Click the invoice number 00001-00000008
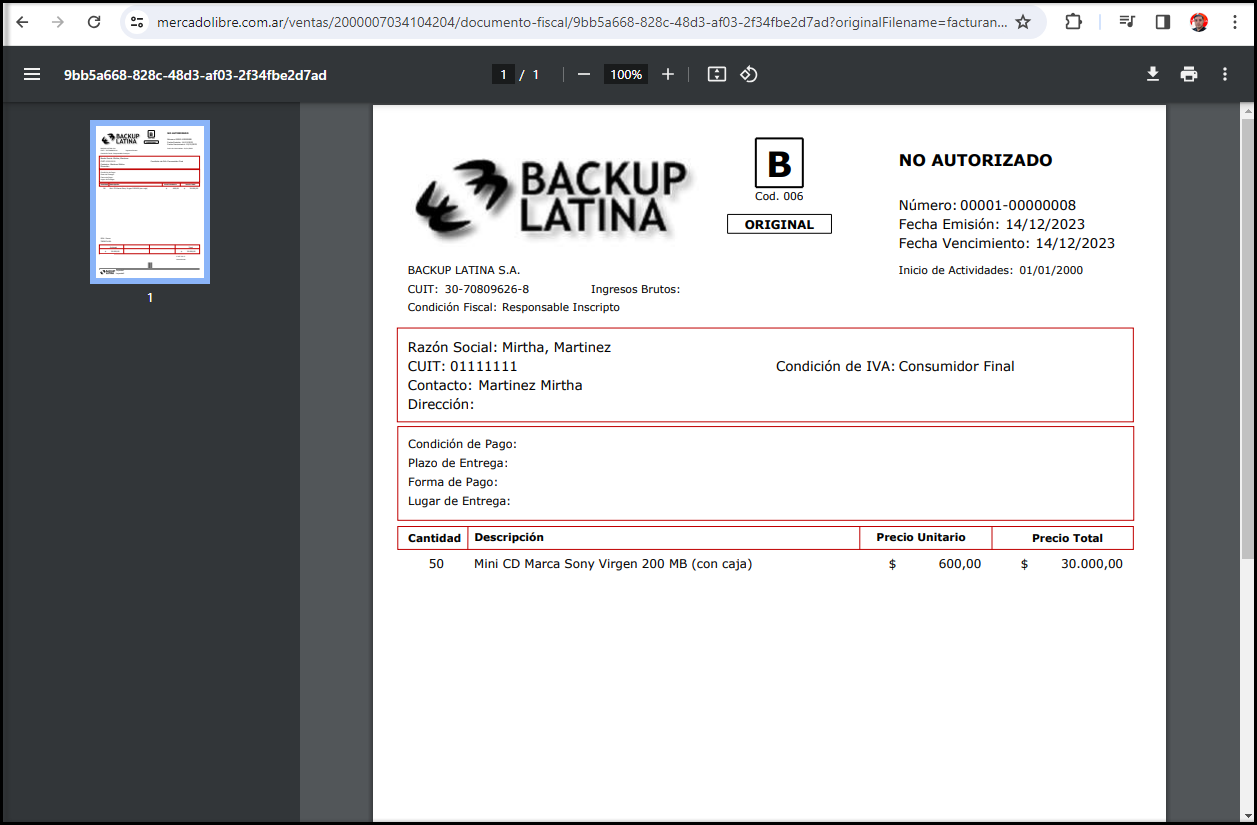Image resolution: width=1257 pixels, height=825 pixels. (x=1018, y=205)
